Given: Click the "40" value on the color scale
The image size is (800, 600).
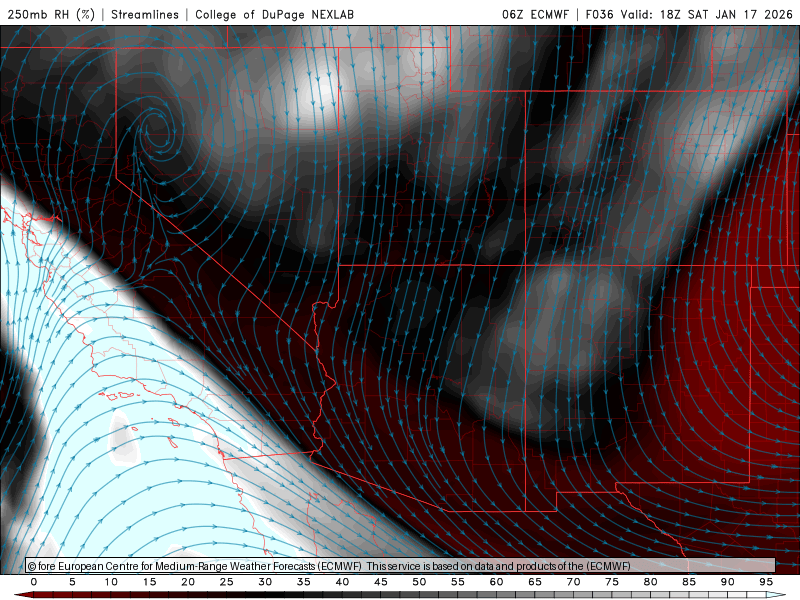Looking at the screenshot, I should pos(342,582).
